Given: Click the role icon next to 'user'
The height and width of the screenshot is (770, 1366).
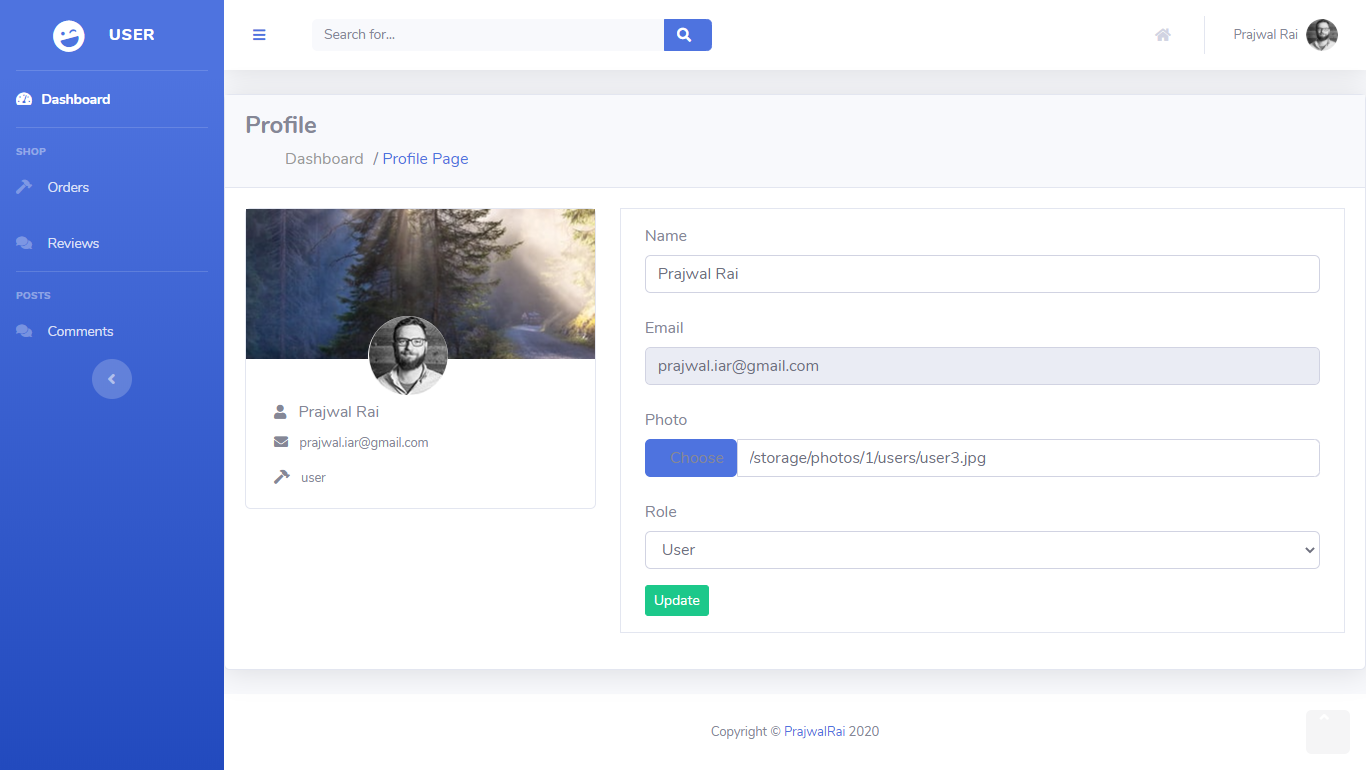Looking at the screenshot, I should tap(280, 475).
